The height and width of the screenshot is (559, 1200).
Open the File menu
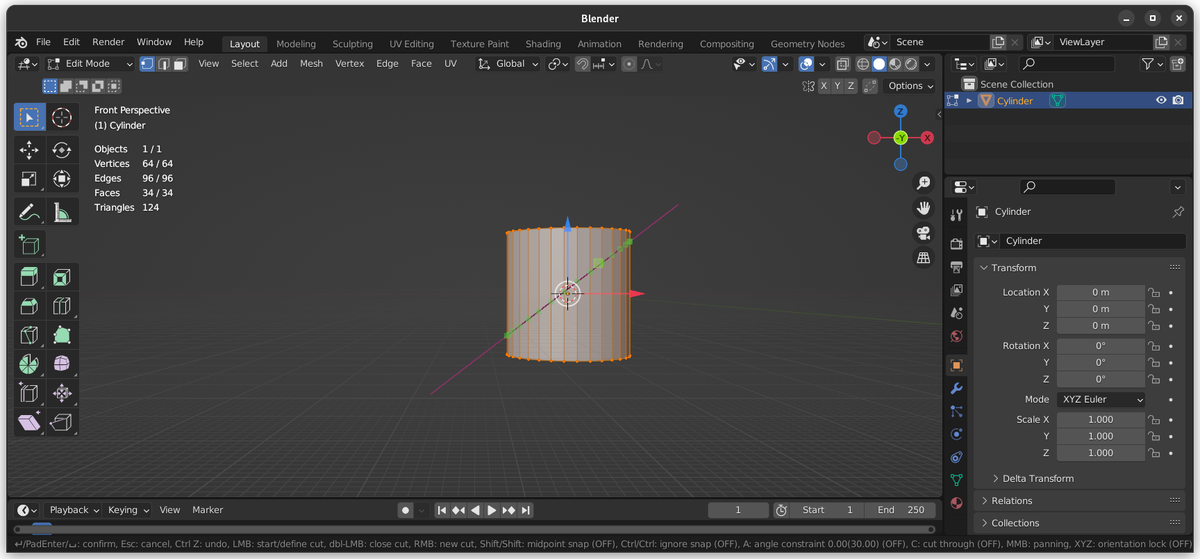coord(43,42)
